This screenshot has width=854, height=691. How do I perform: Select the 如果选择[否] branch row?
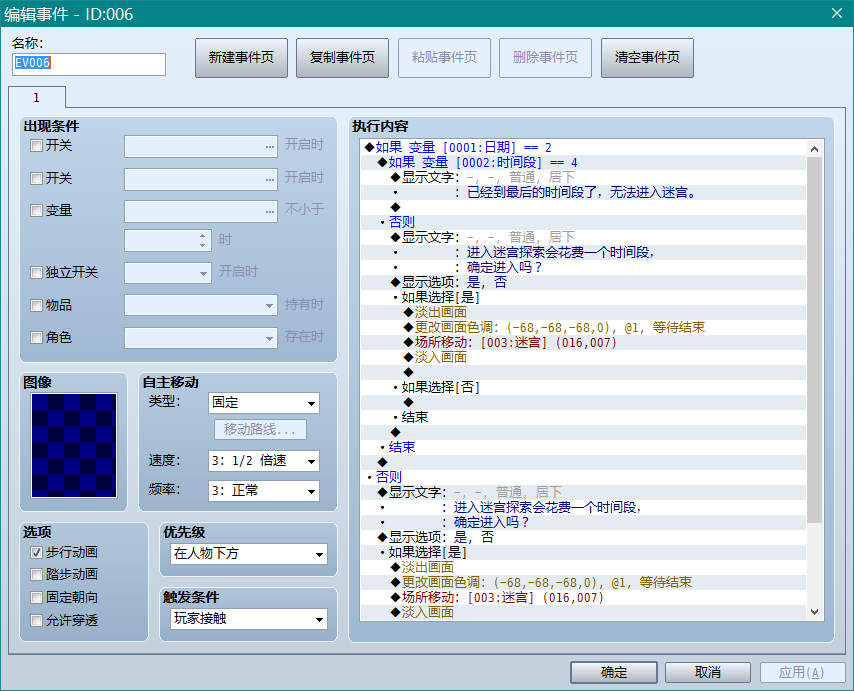click(x=583, y=388)
